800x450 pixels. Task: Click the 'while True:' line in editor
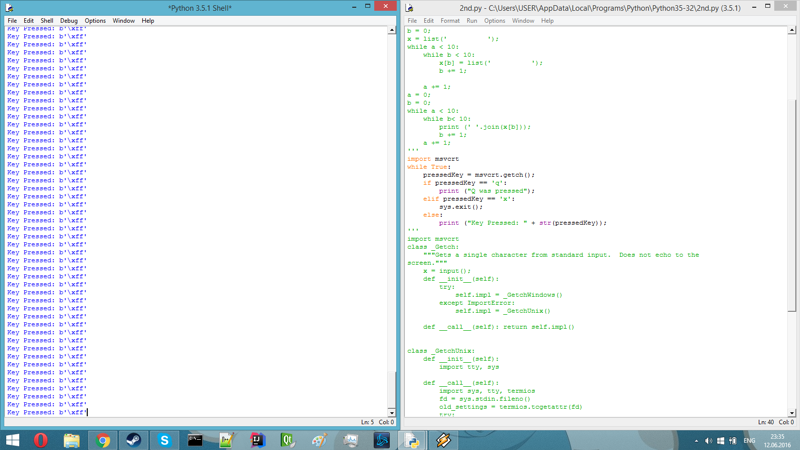click(429, 167)
